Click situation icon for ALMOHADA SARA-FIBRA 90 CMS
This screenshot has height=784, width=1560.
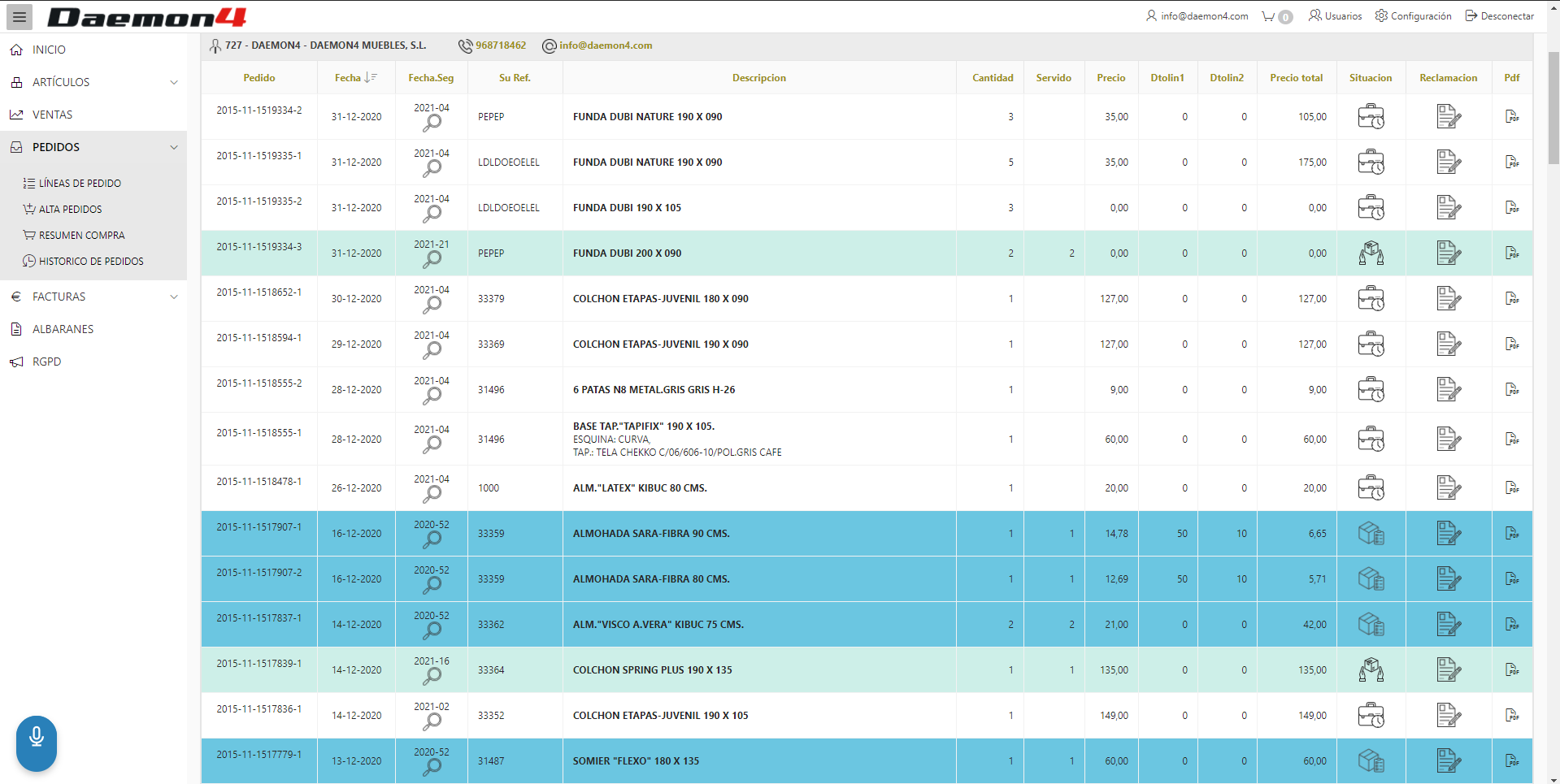tap(1371, 534)
